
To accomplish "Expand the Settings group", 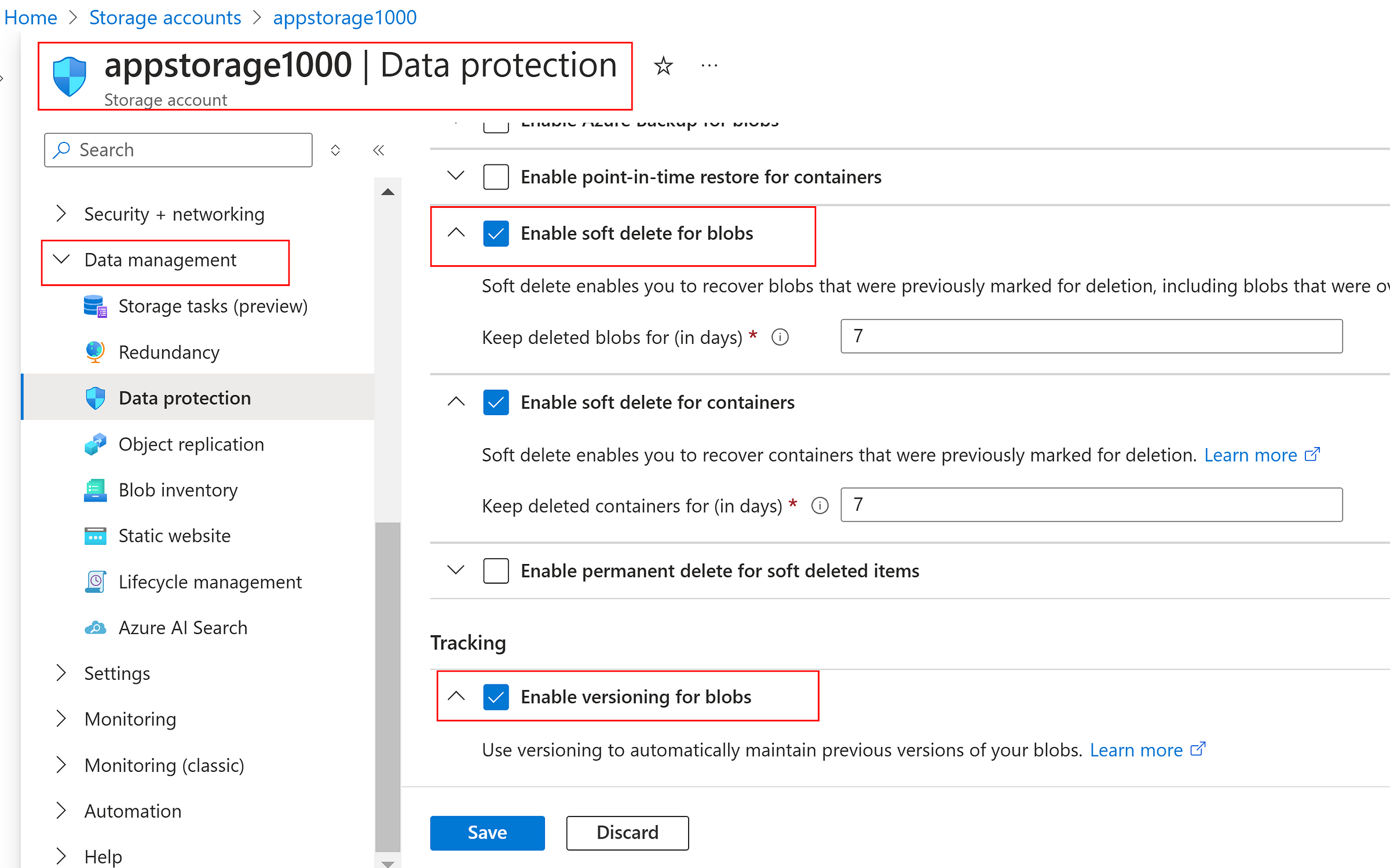I will [x=61, y=672].
